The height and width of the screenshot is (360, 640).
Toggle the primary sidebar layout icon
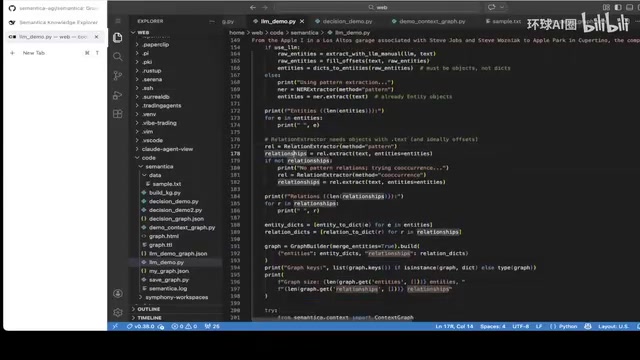(618, 7)
